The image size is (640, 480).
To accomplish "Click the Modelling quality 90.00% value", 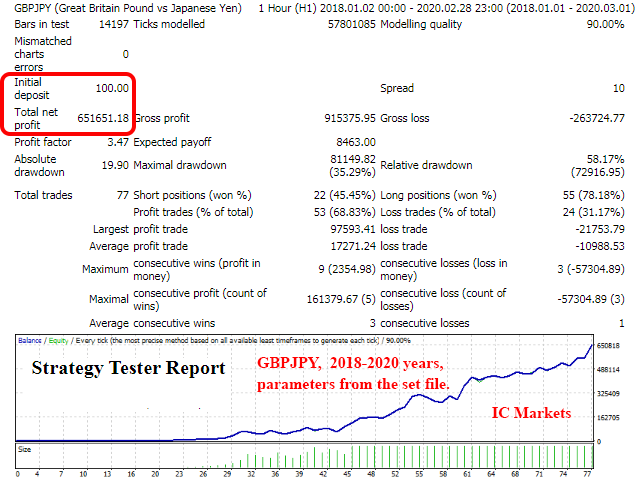I will tap(606, 26).
